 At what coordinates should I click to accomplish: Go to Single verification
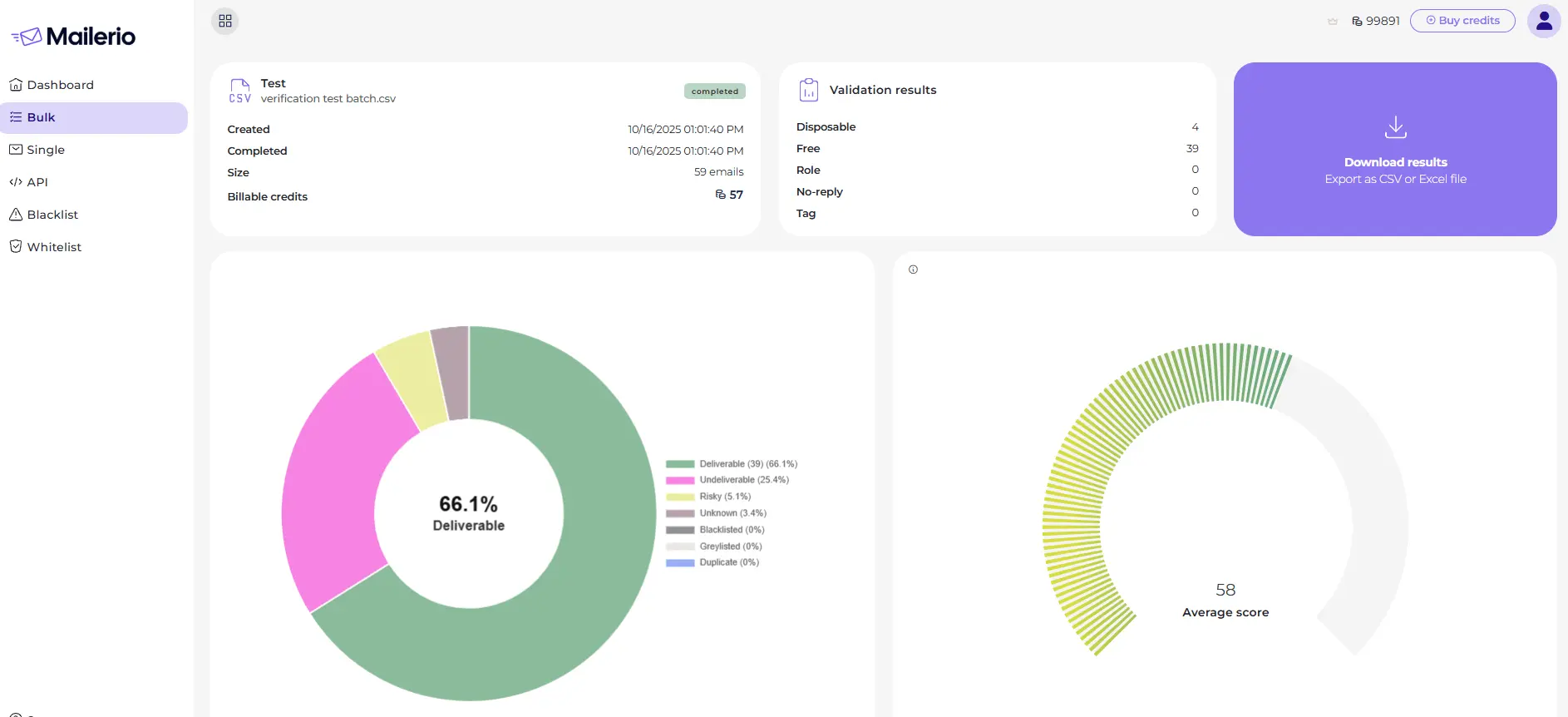[46, 150]
